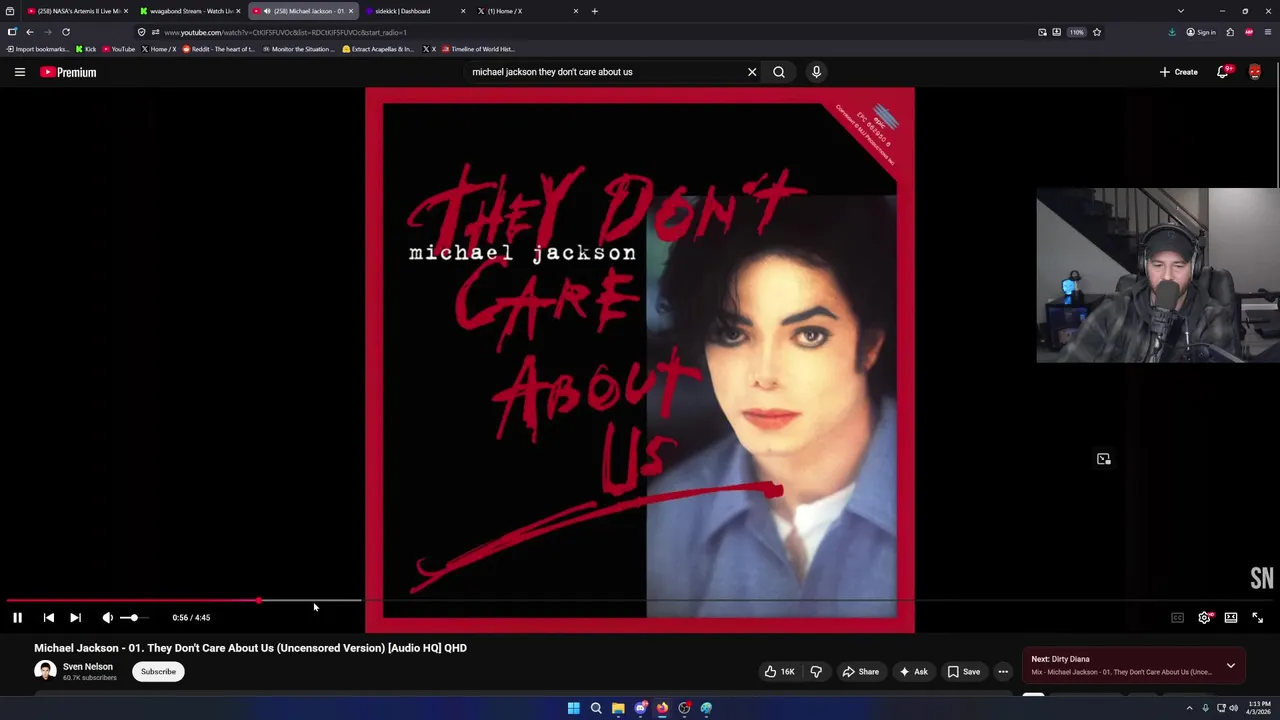Open the clock showing 1:13 PM

click(x=1258, y=708)
